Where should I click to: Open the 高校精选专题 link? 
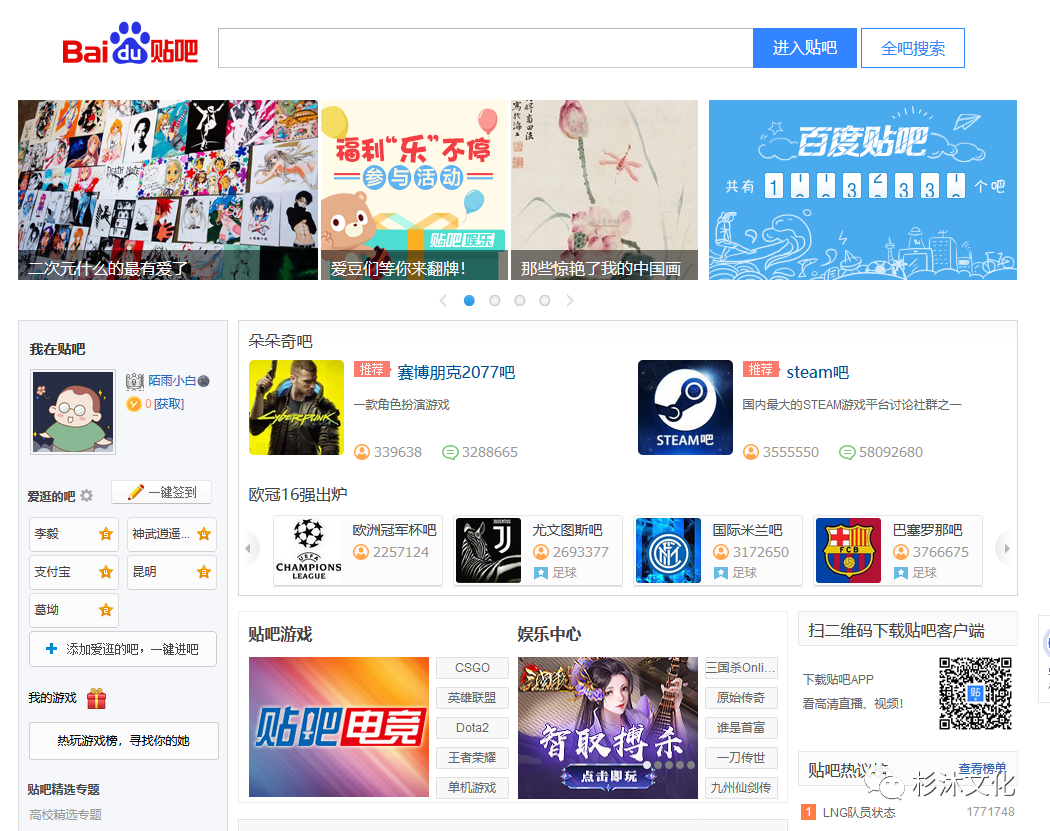[x=66, y=814]
